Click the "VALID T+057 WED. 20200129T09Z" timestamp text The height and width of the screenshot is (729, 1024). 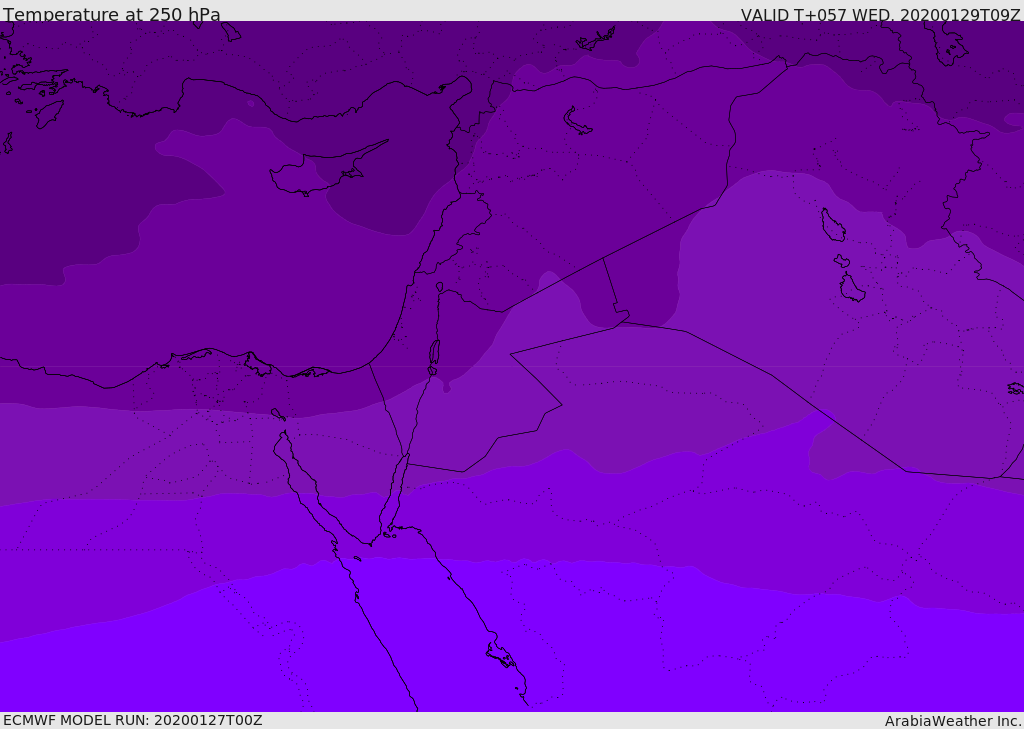[x=880, y=15]
